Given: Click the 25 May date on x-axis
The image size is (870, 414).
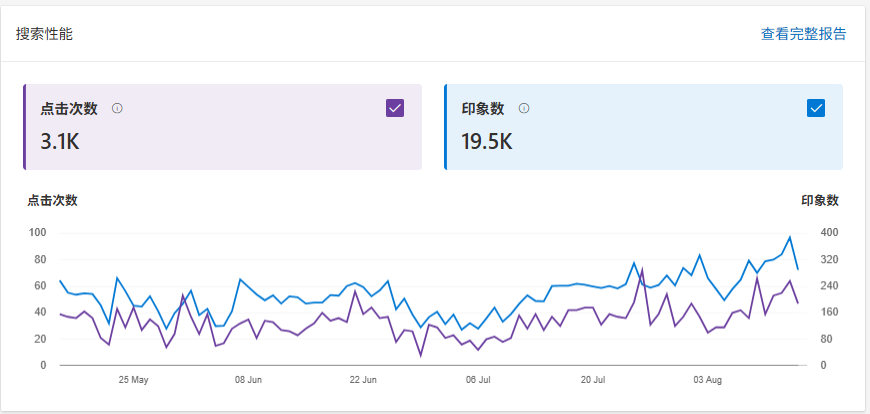Looking at the screenshot, I should 133,380.
